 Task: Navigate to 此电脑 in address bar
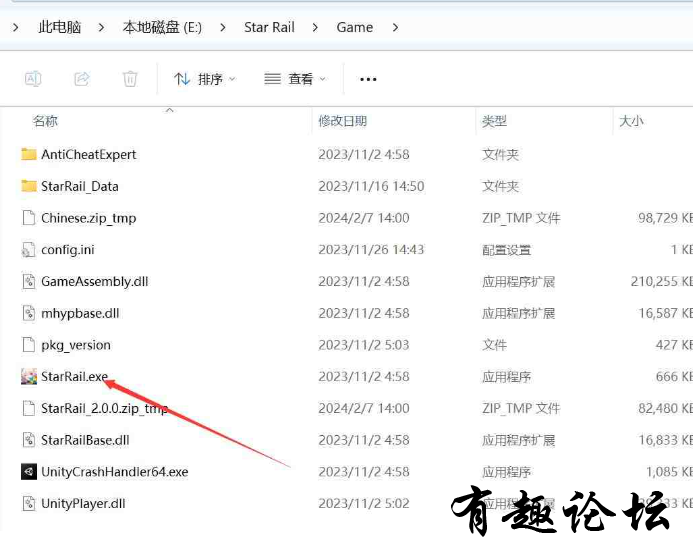tap(59, 27)
